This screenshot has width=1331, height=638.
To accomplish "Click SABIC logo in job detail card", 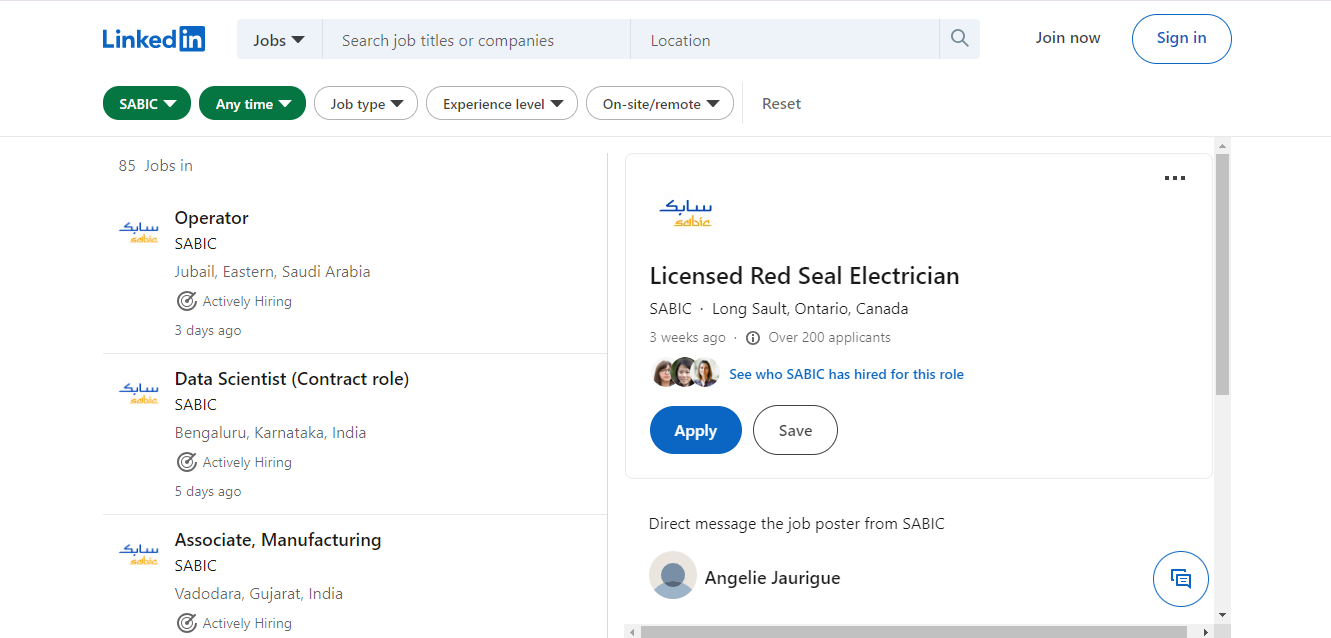I will coord(685,213).
